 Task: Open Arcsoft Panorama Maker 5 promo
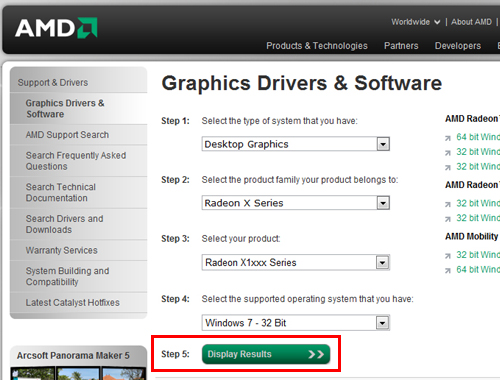[x=73, y=356]
